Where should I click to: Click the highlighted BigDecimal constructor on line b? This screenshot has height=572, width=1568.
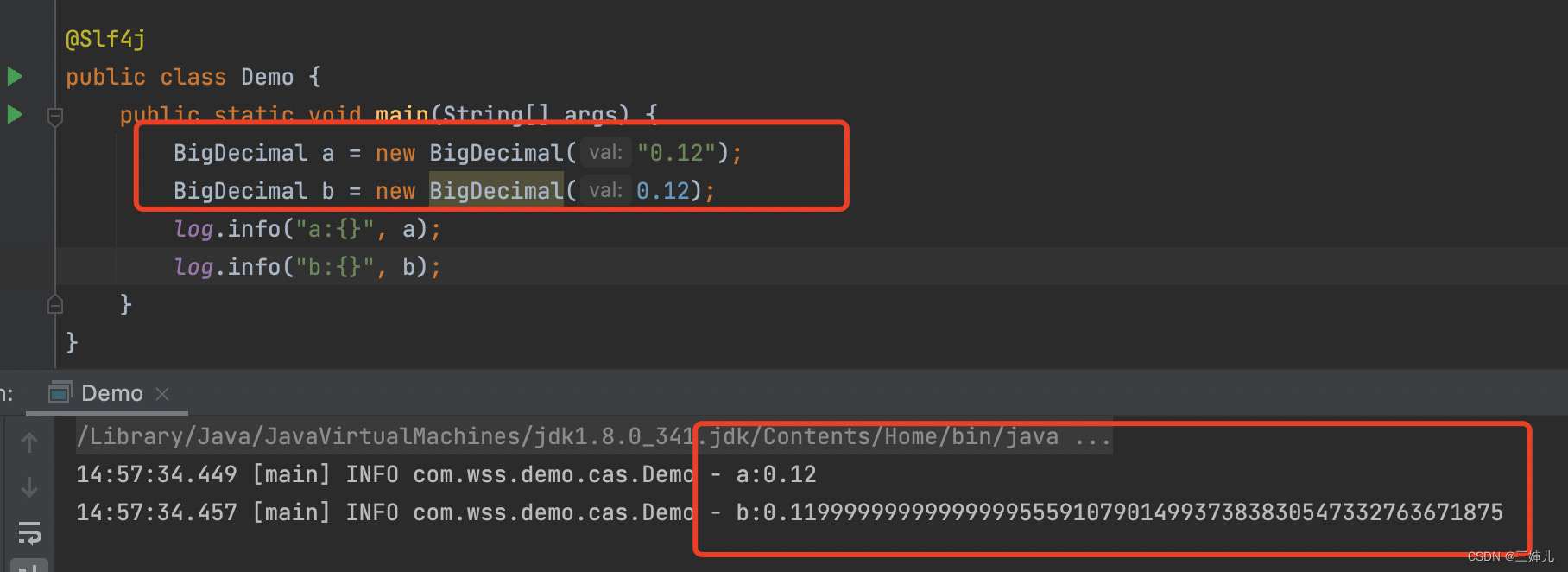(496, 191)
